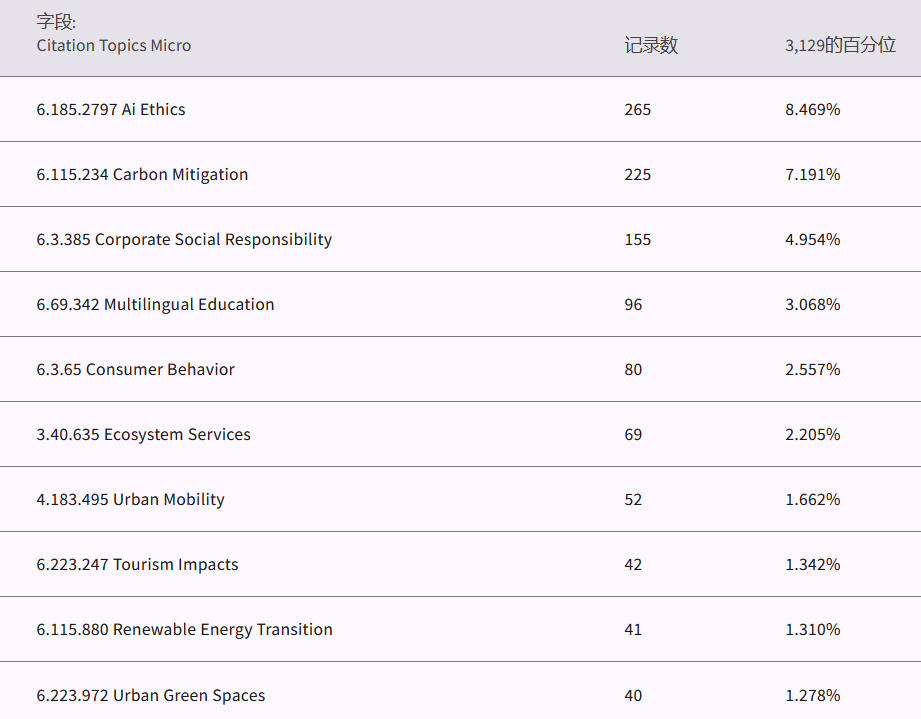Click the 2.557% percentage cell

[x=812, y=370]
